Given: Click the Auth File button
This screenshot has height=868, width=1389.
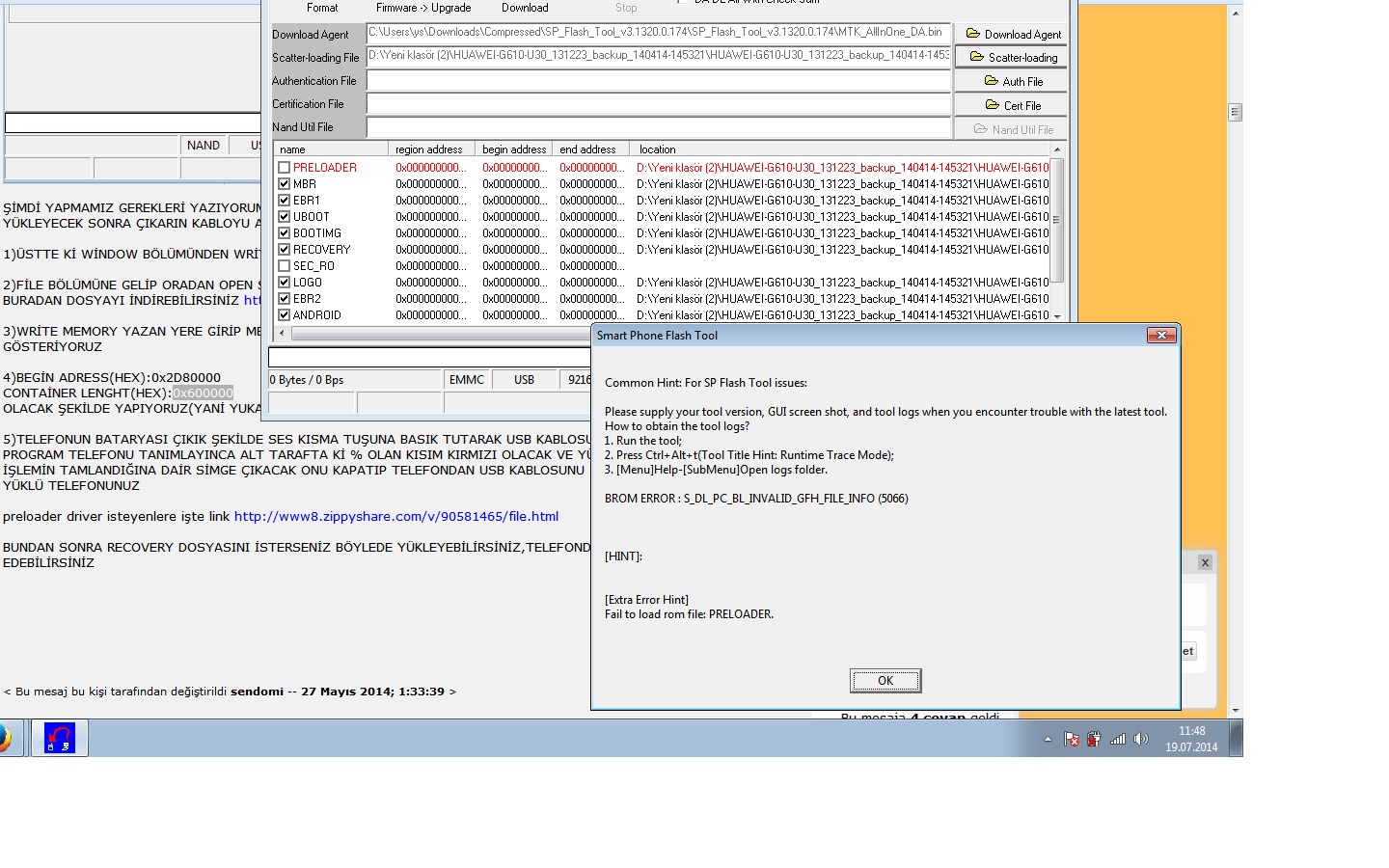Looking at the screenshot, I should pos(1011,81).
